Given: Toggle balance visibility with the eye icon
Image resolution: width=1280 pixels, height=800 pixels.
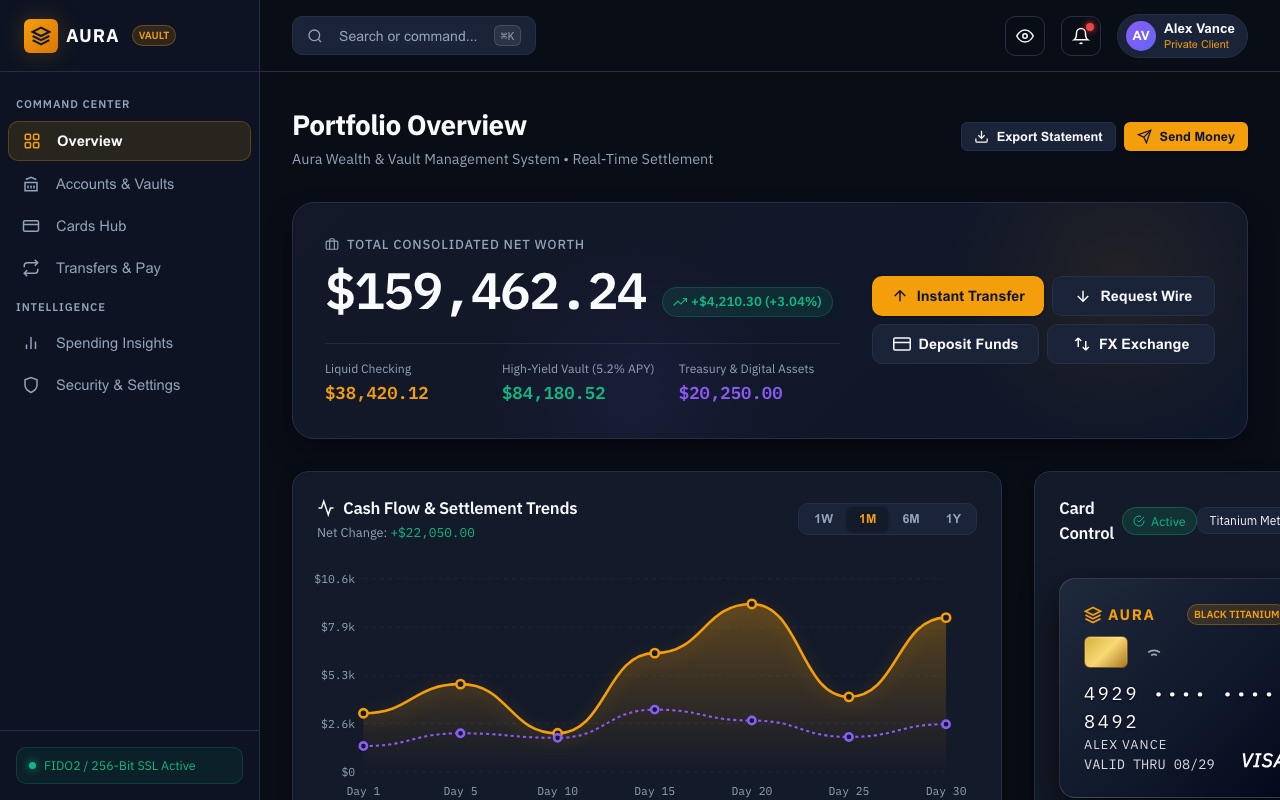Looking at the screenshot, I should pyautogui.click(x=1025, y=36).
